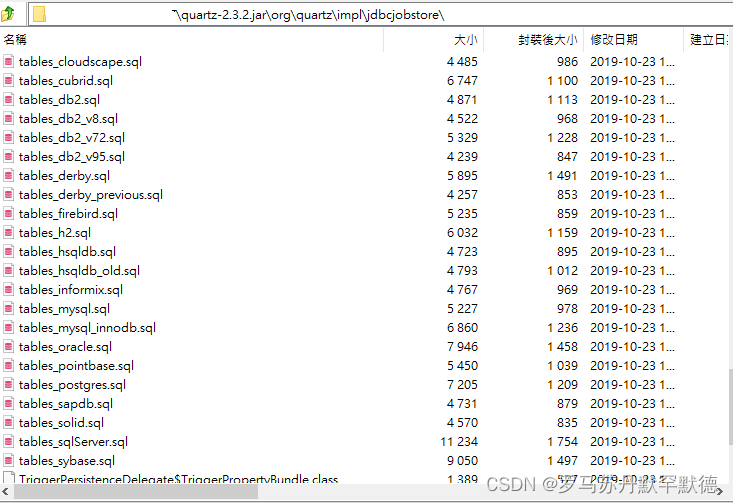Sort by the 建立日期 column header

point(708,40)
